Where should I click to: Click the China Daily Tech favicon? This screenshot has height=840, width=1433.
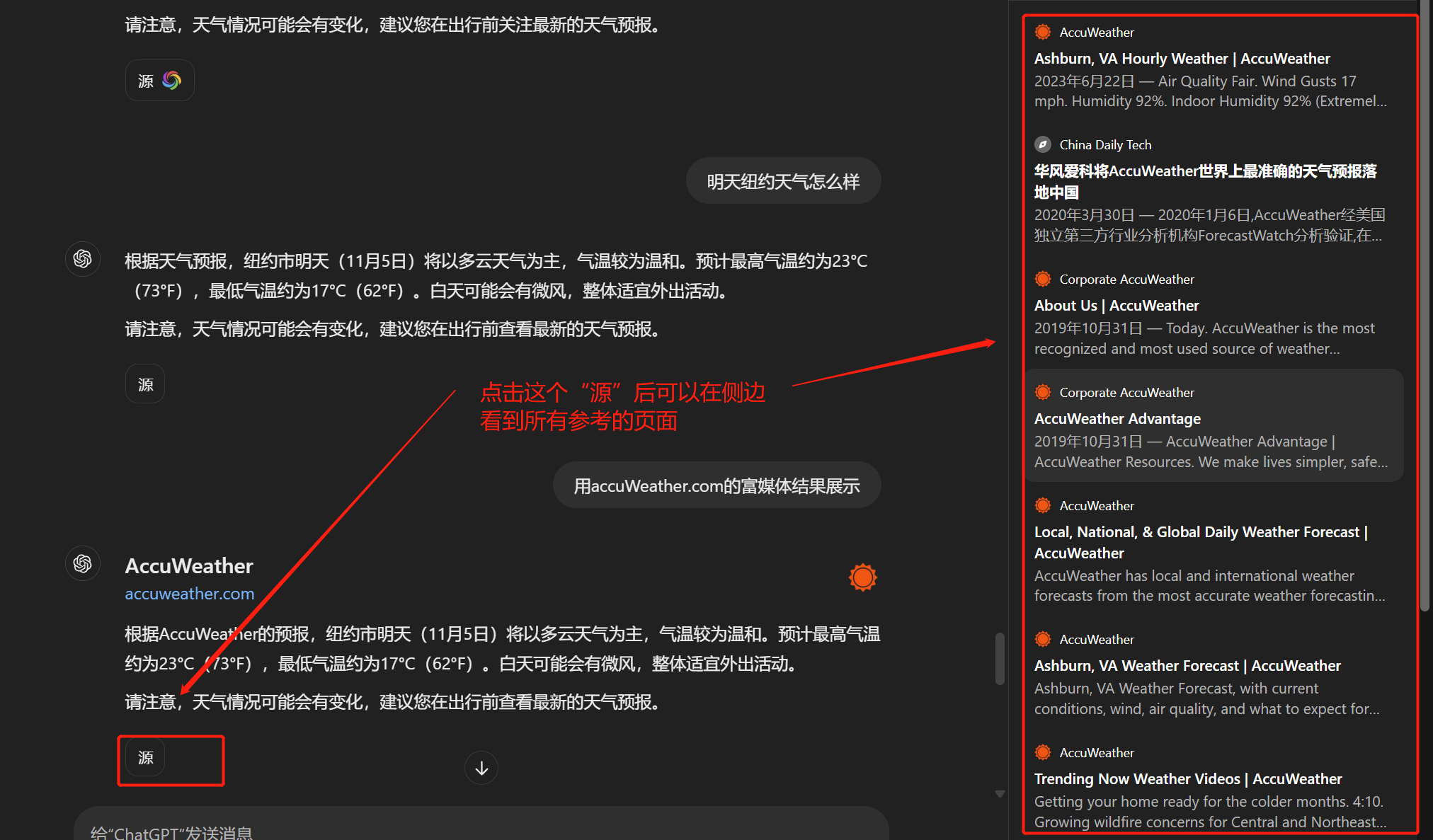point(1043,144)
